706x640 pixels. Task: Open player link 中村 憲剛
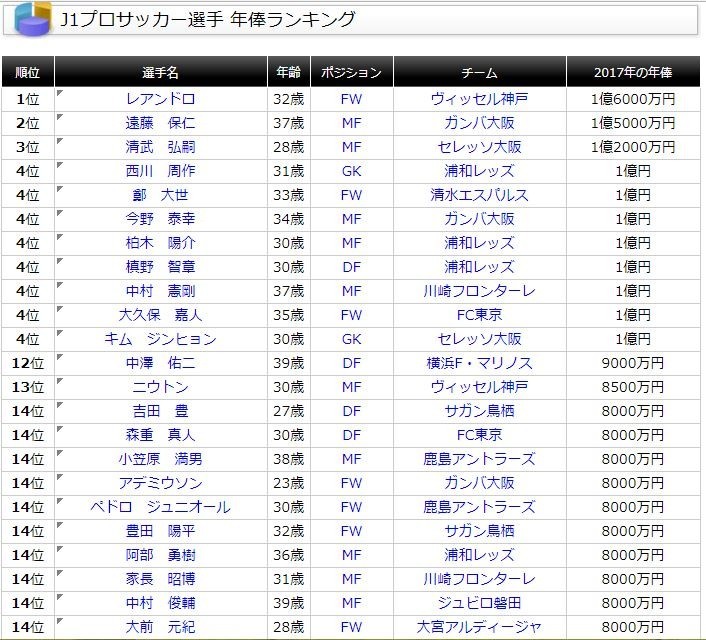(161, 291)
